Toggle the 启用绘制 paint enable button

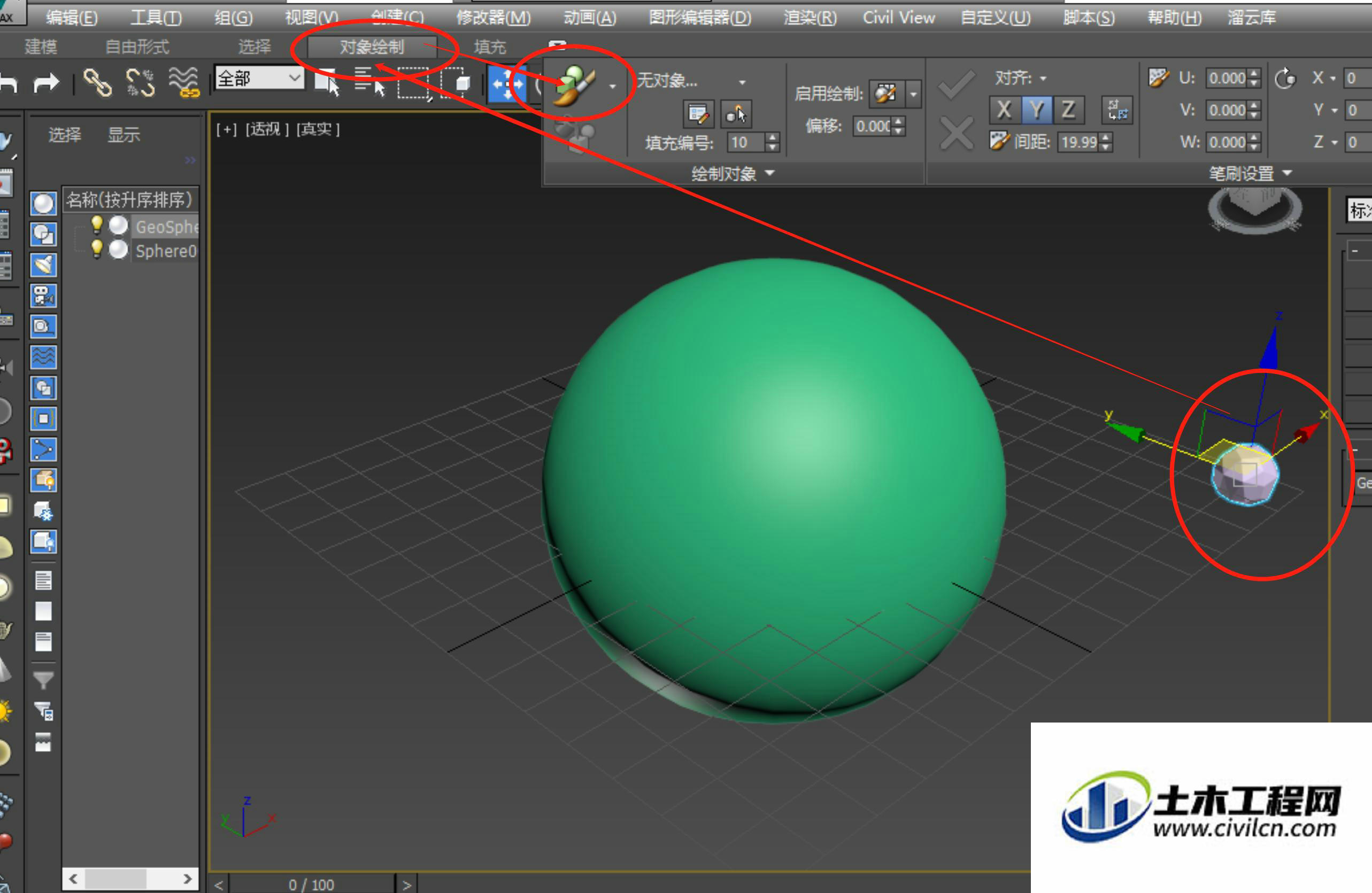885,94
